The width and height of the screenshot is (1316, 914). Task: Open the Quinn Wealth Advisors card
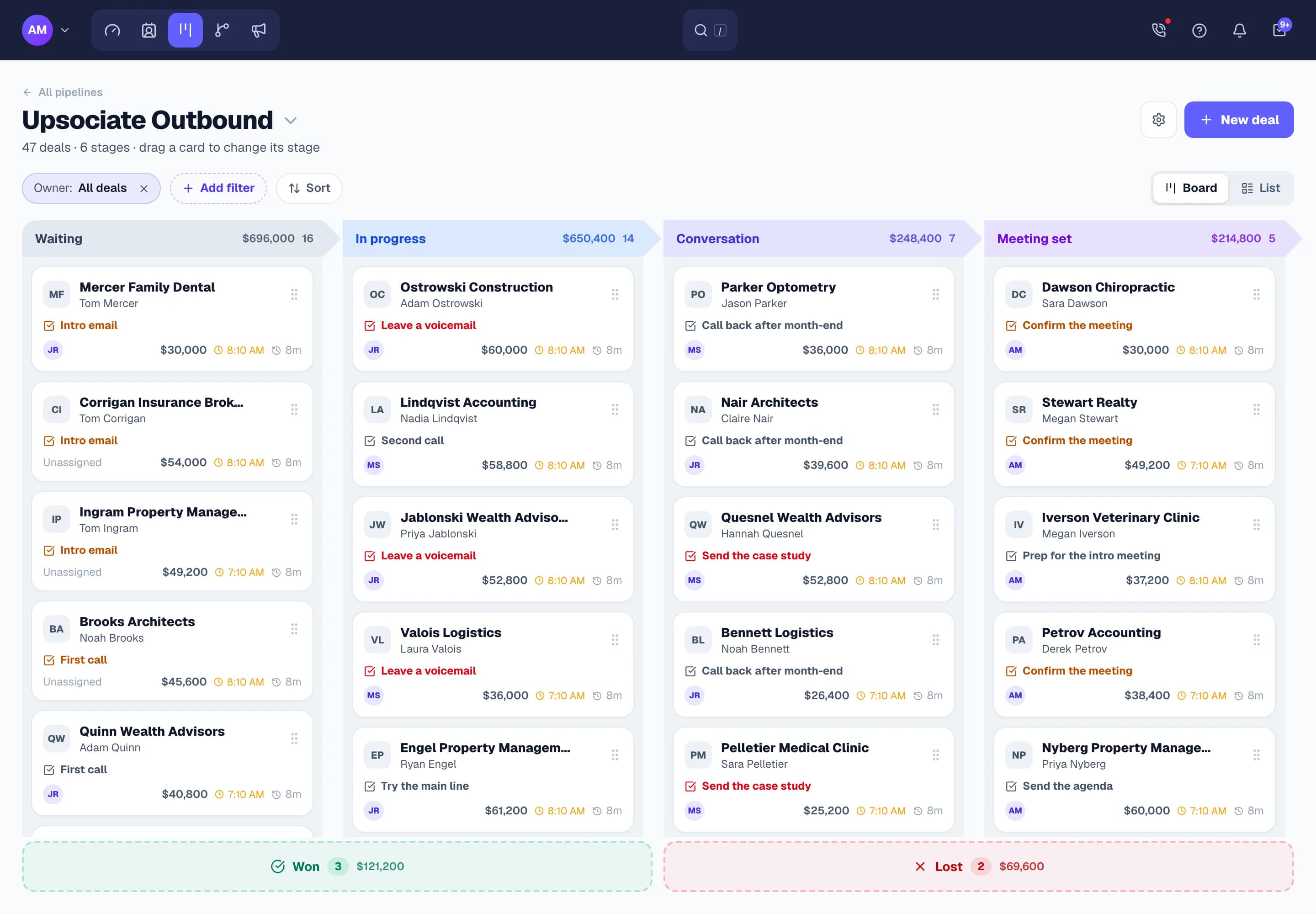pos(172,763)
